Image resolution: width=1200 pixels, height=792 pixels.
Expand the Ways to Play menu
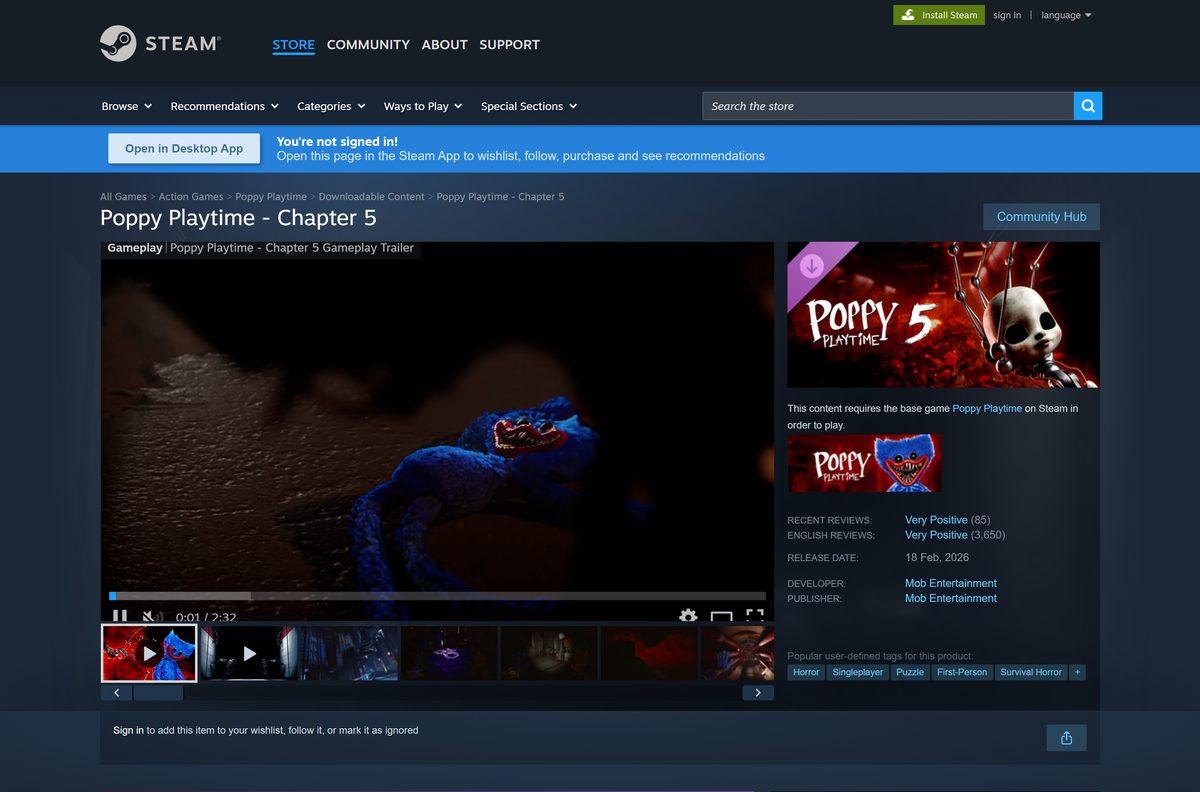point(422,106)
